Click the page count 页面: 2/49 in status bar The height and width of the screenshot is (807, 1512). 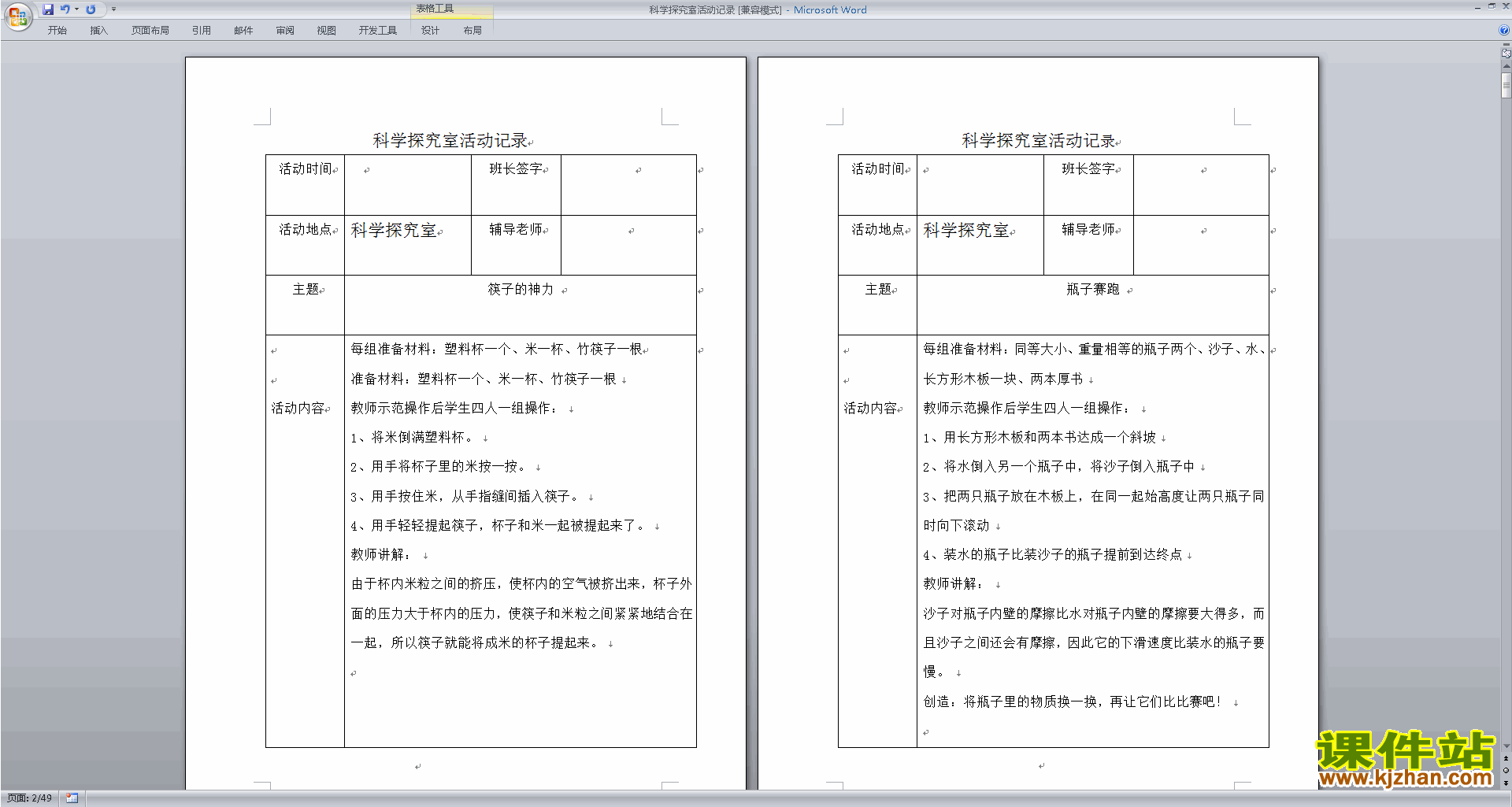click(29, 798)
